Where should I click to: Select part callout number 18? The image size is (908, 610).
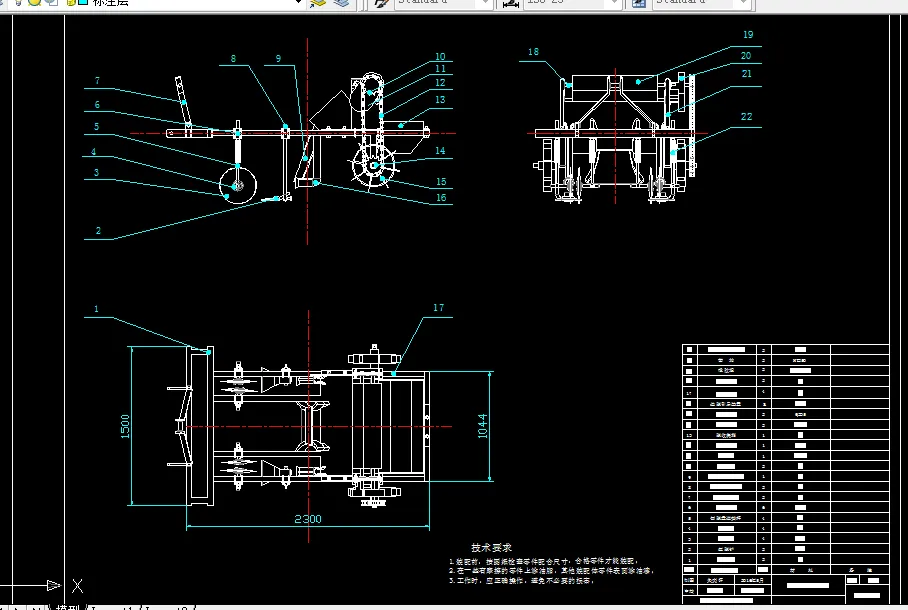tap(533, 52)
